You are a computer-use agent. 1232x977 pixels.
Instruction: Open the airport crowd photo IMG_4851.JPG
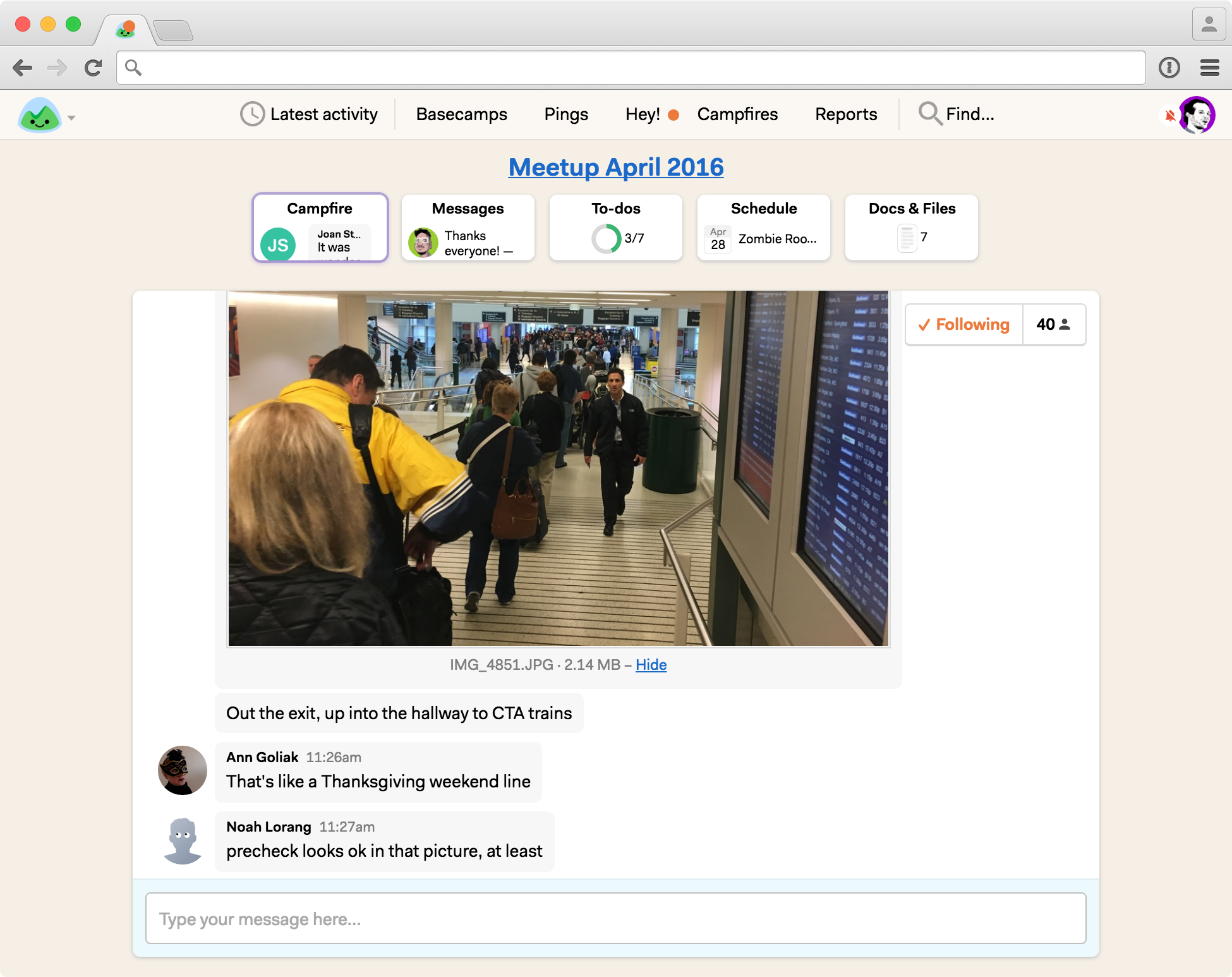[559, 468]
